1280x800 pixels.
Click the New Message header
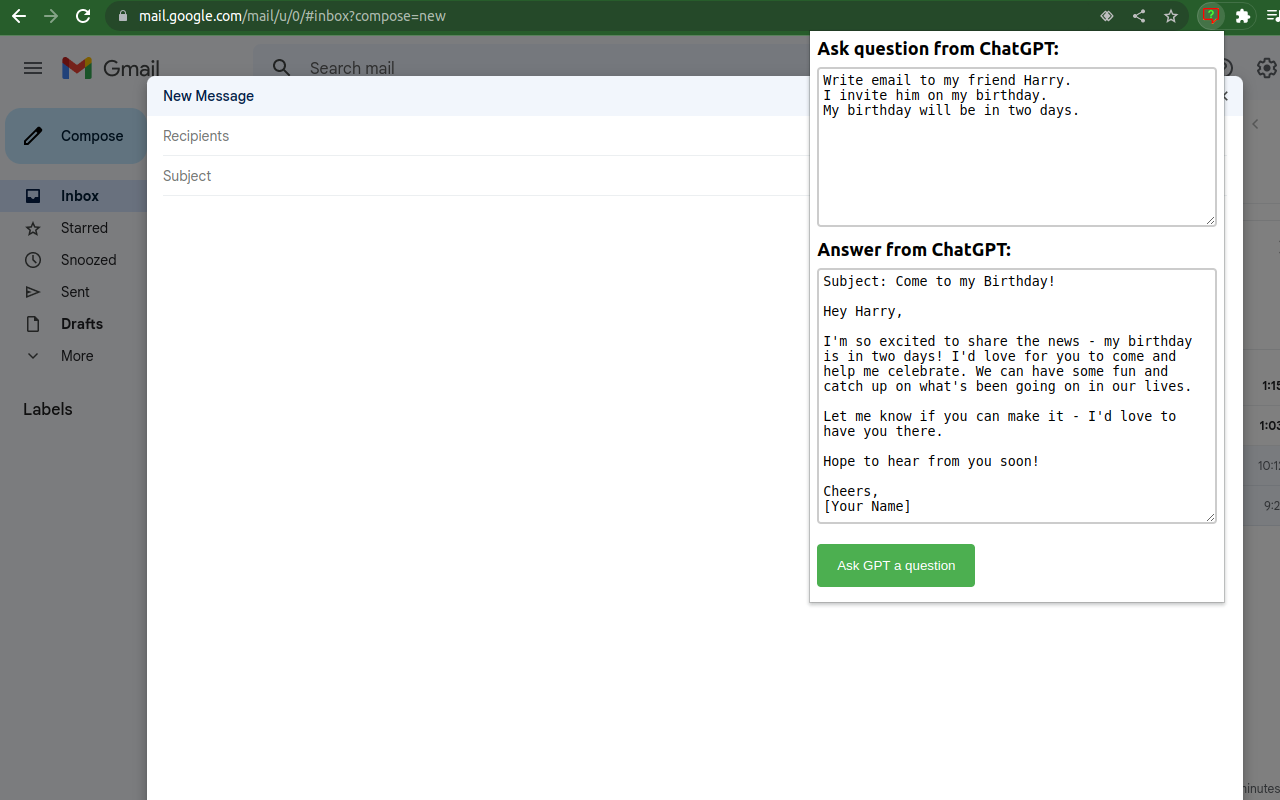click(208, 96)
